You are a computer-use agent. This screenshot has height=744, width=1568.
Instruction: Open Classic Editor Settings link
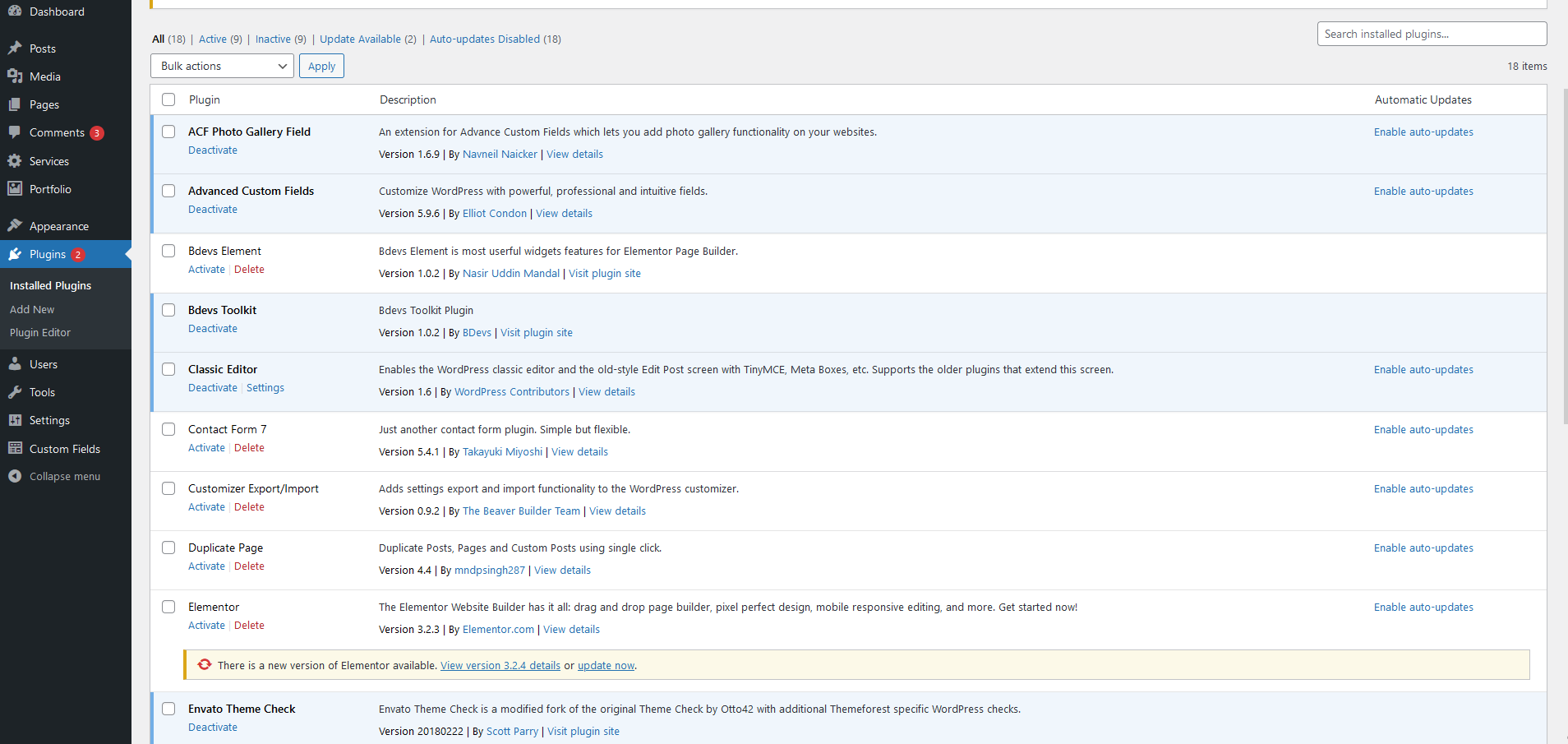pos(265,387)
